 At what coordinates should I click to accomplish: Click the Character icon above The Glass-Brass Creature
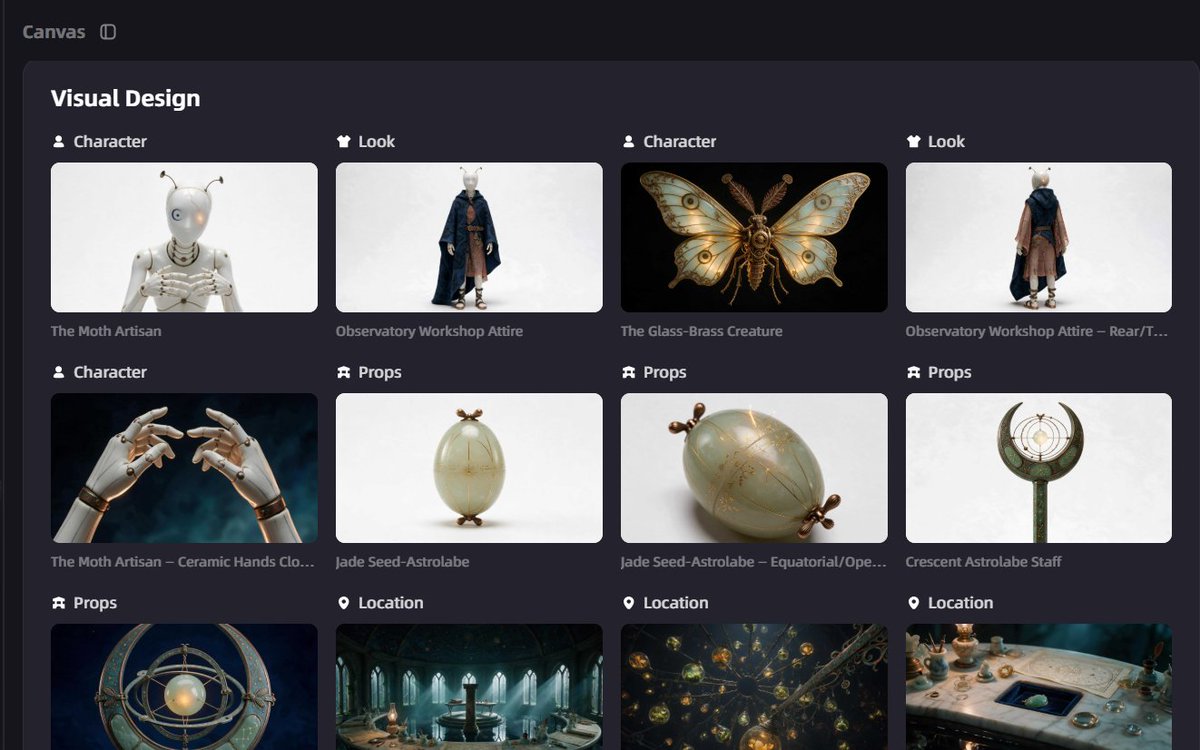628,142
